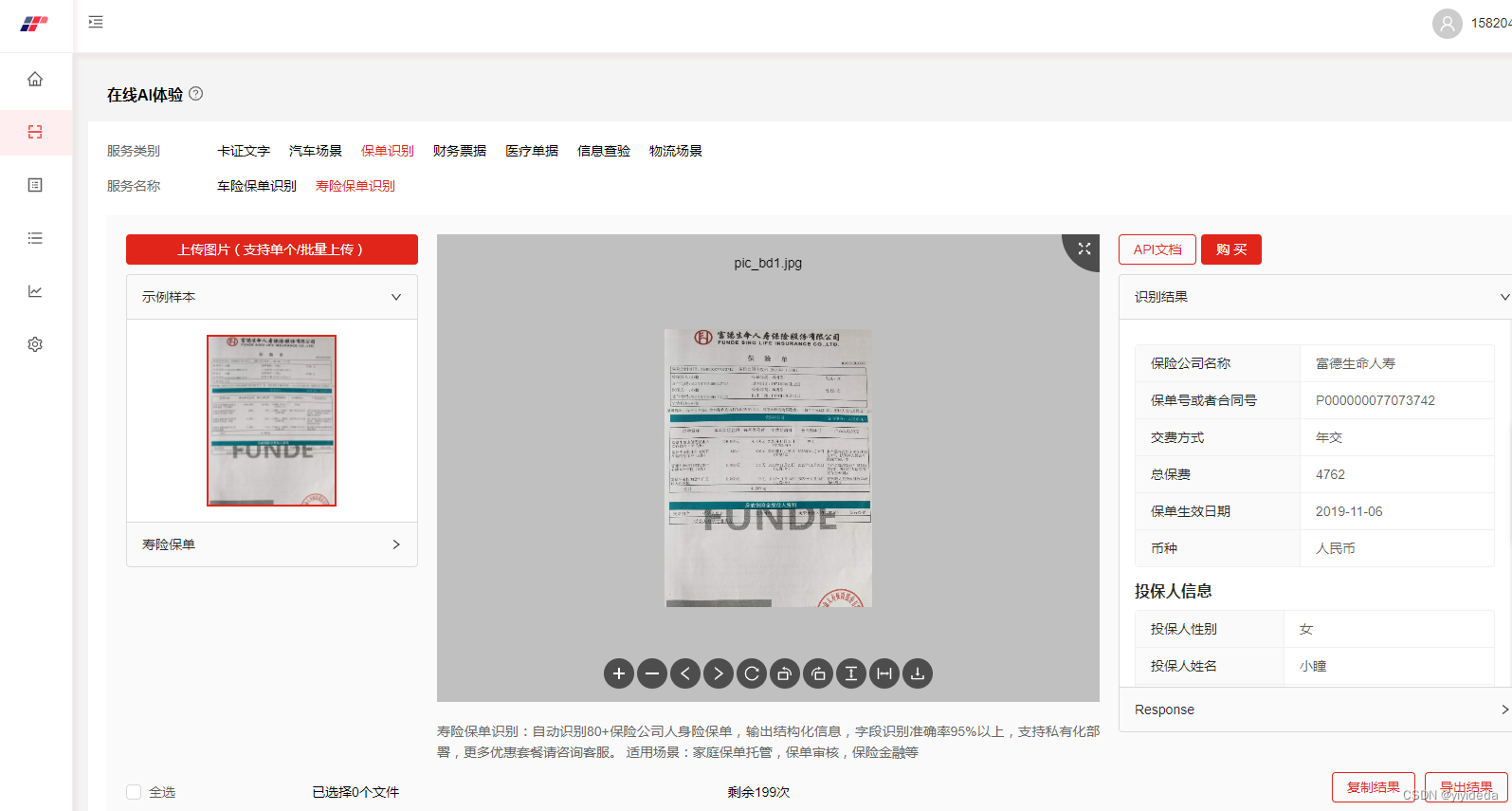This screenshot has height=811, width=1512.
Task: Click the currency value 人民币
Action: click(x=1336, y=548)
